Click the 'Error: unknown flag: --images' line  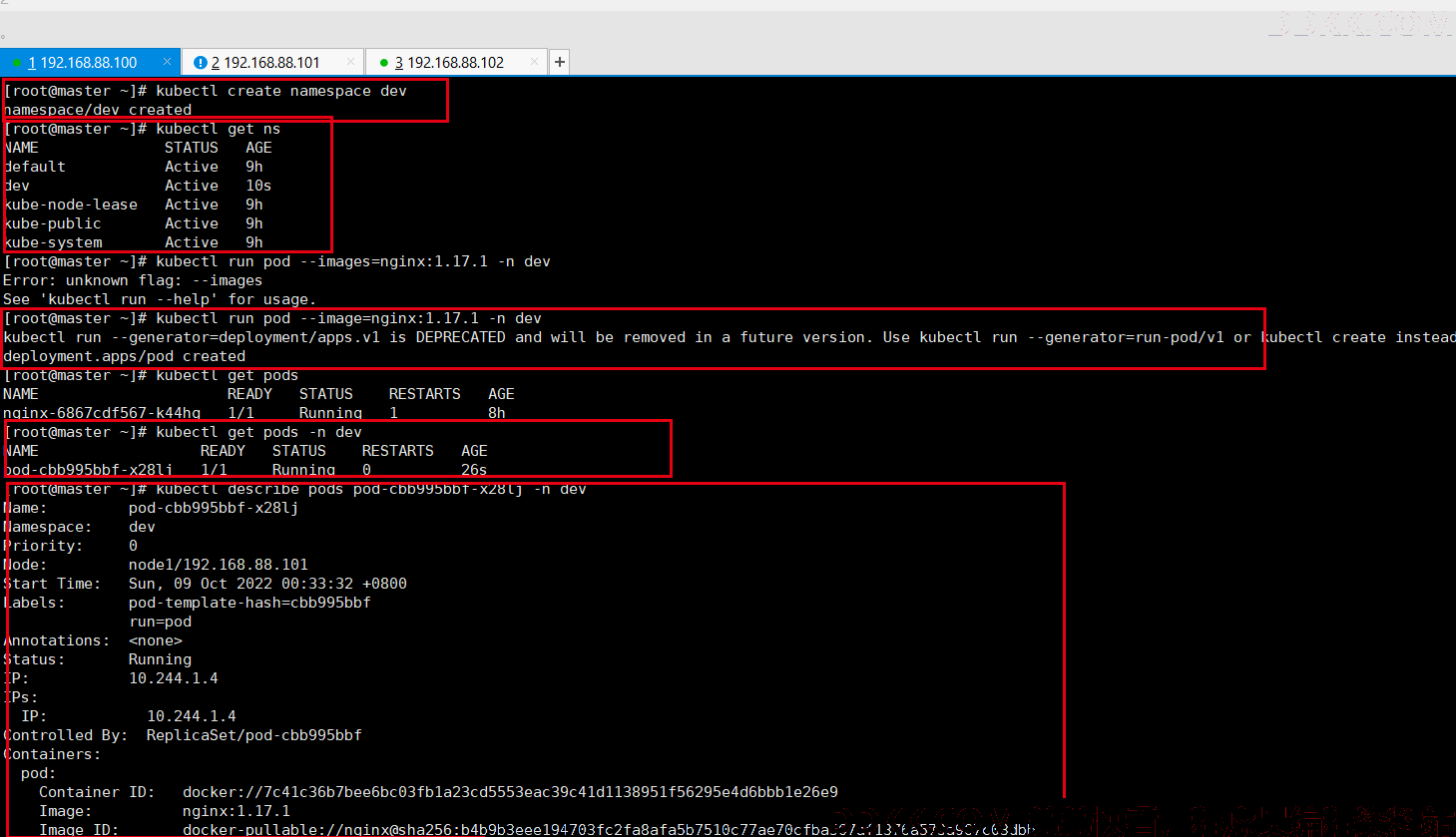tap(133, 280)
